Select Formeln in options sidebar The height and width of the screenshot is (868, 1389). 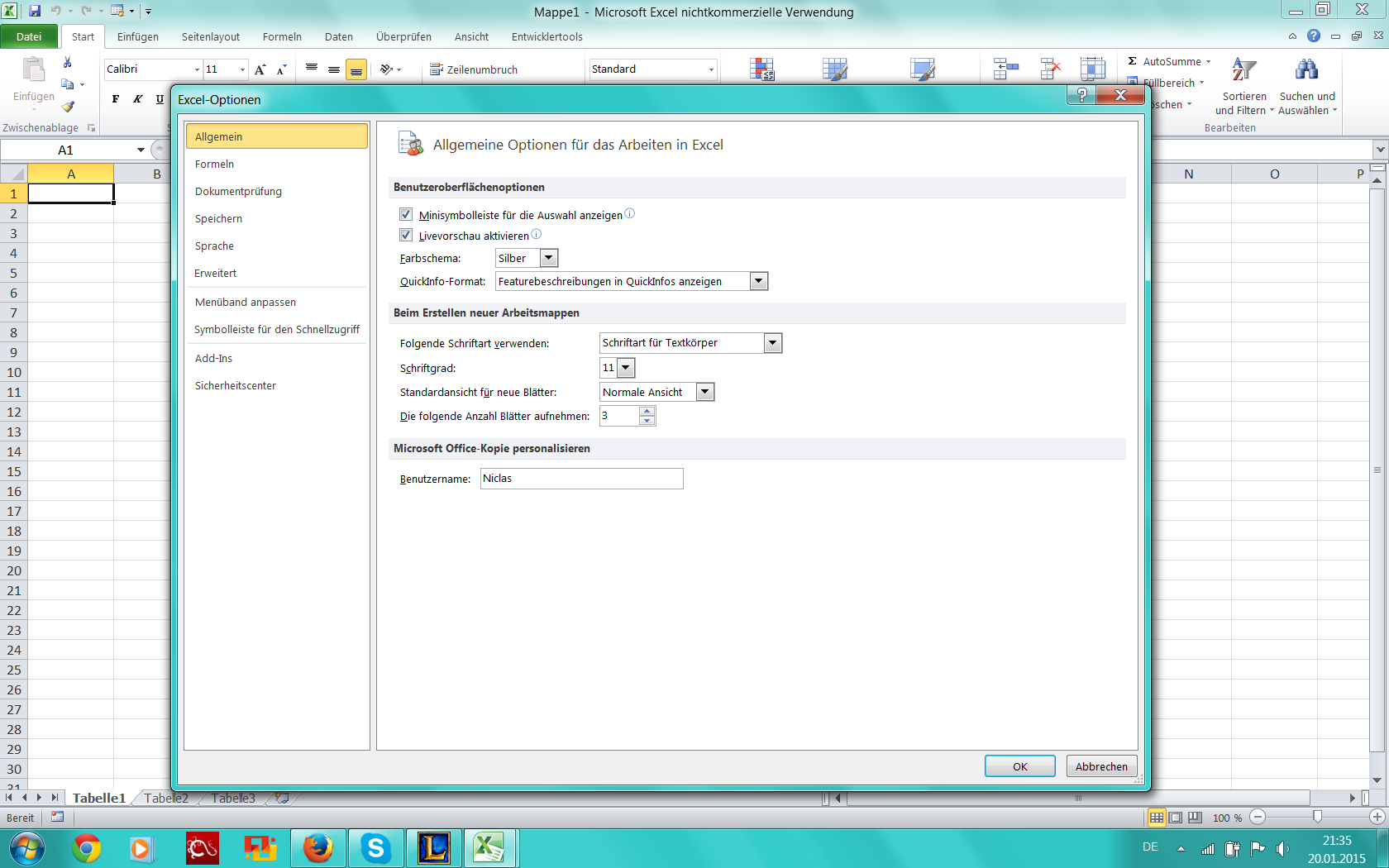[x=276, y=164]
